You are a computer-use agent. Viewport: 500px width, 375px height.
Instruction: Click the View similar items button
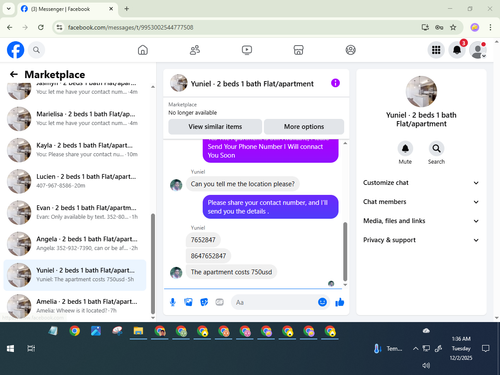coord(215,127)
